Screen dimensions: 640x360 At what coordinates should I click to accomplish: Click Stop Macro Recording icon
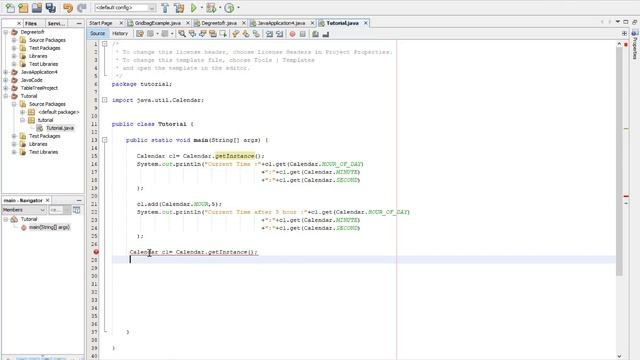(x=303, y=34)
